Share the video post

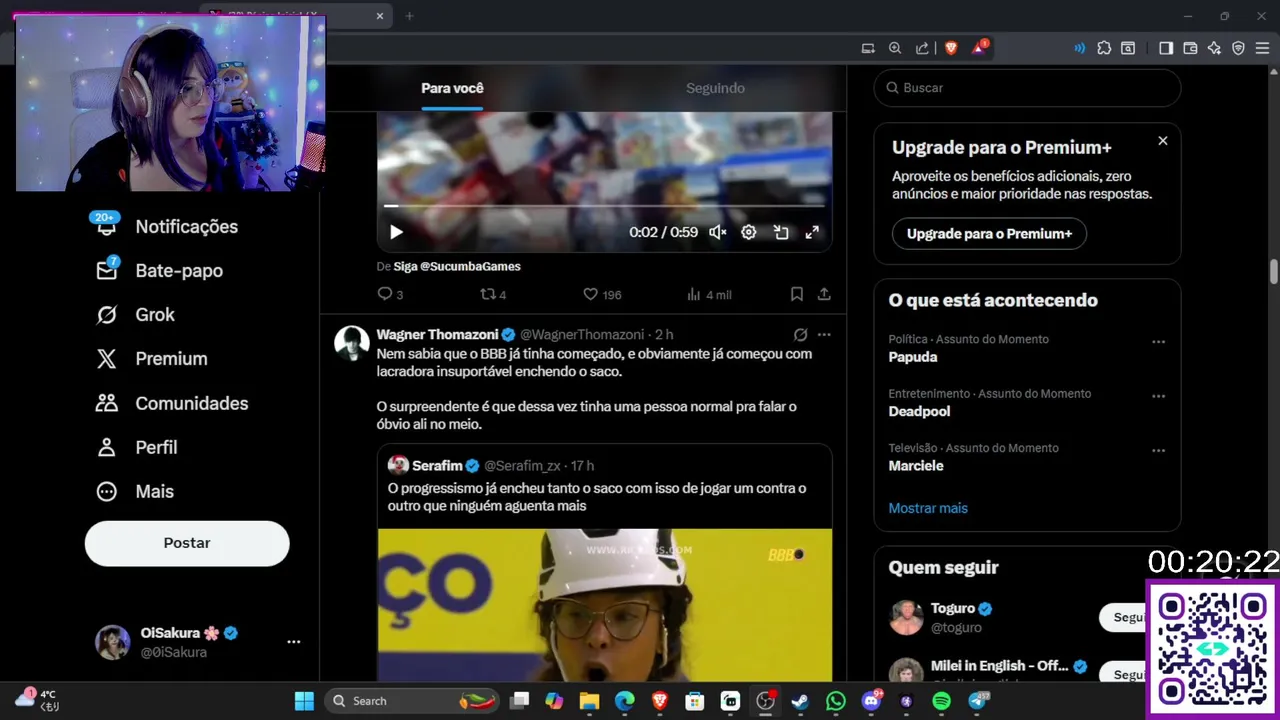(824, 294)
